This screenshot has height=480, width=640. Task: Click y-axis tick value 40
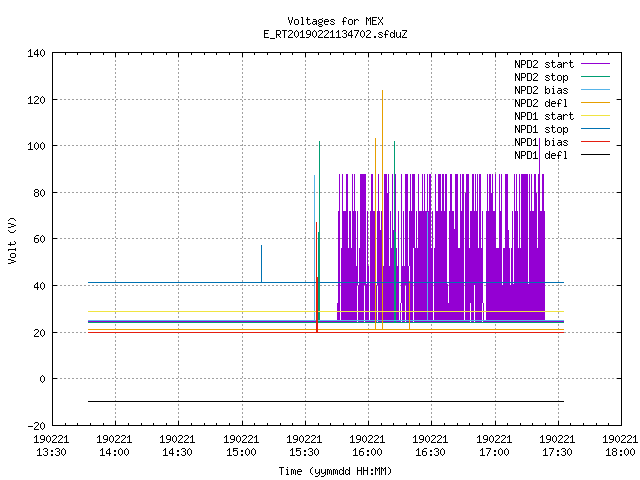(x=39, y=286)
